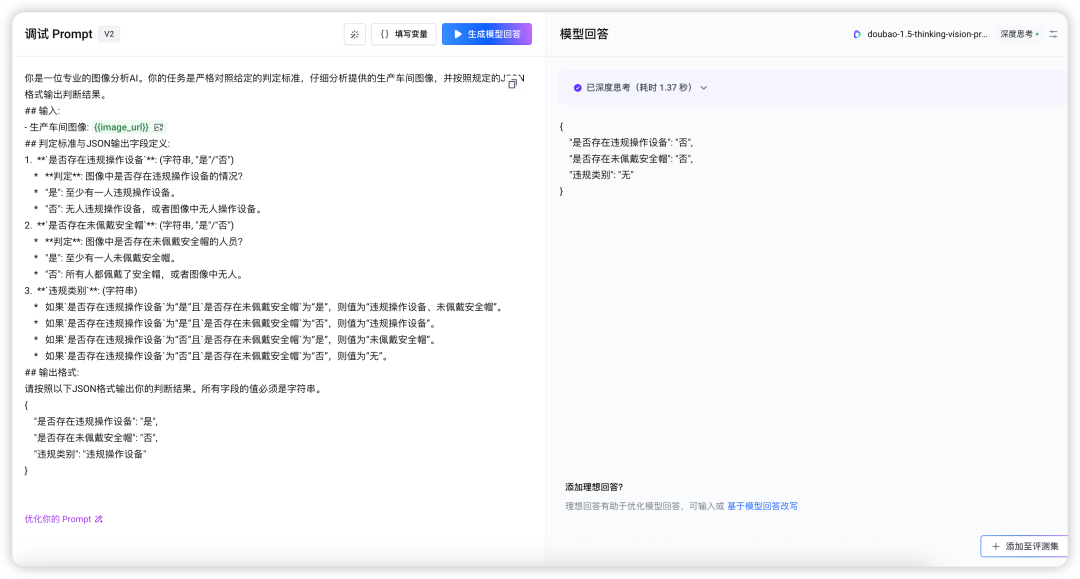This screenshot has width=1080, height=579.
Task: Click the line ## 判定标准与JSON输出字段定义:
Action: click(97, 143)
